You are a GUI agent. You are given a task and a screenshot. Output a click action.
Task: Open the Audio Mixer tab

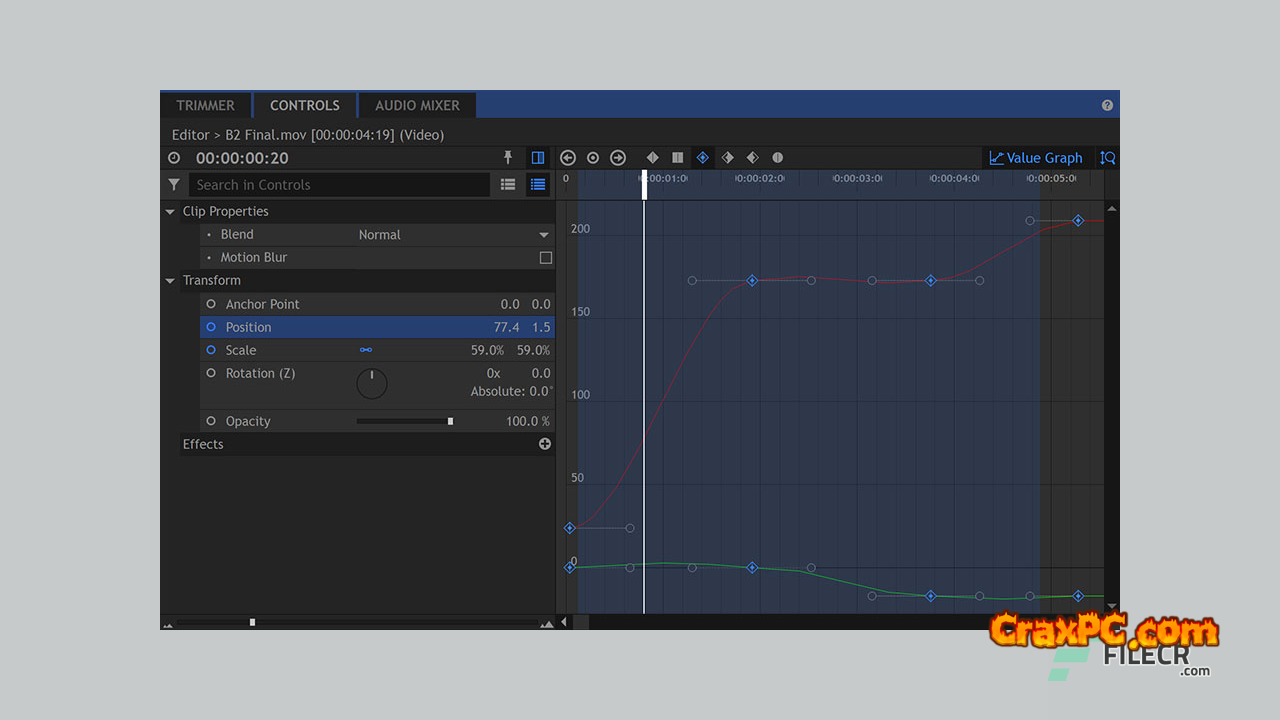click(417, 105)
